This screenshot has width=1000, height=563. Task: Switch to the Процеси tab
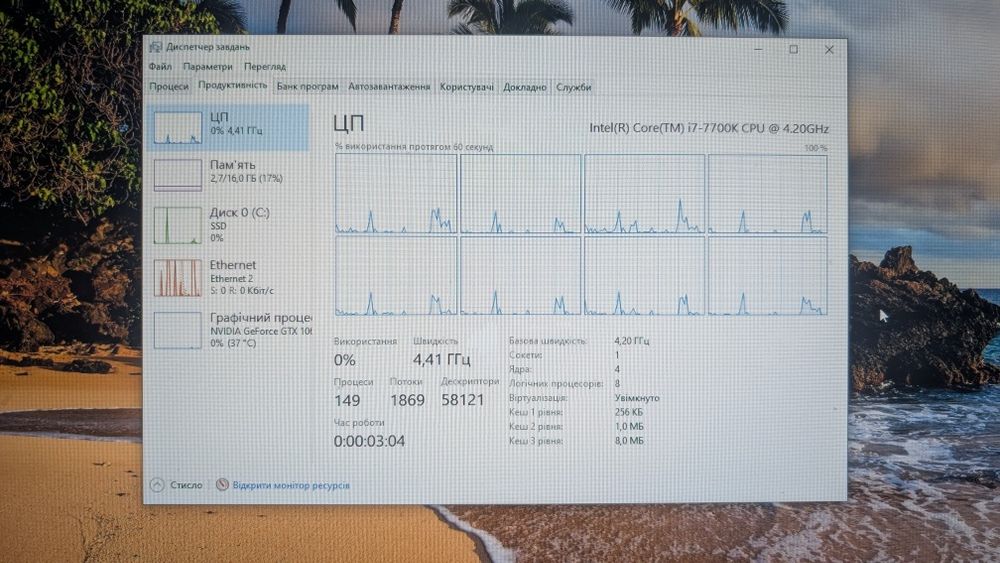168,87
